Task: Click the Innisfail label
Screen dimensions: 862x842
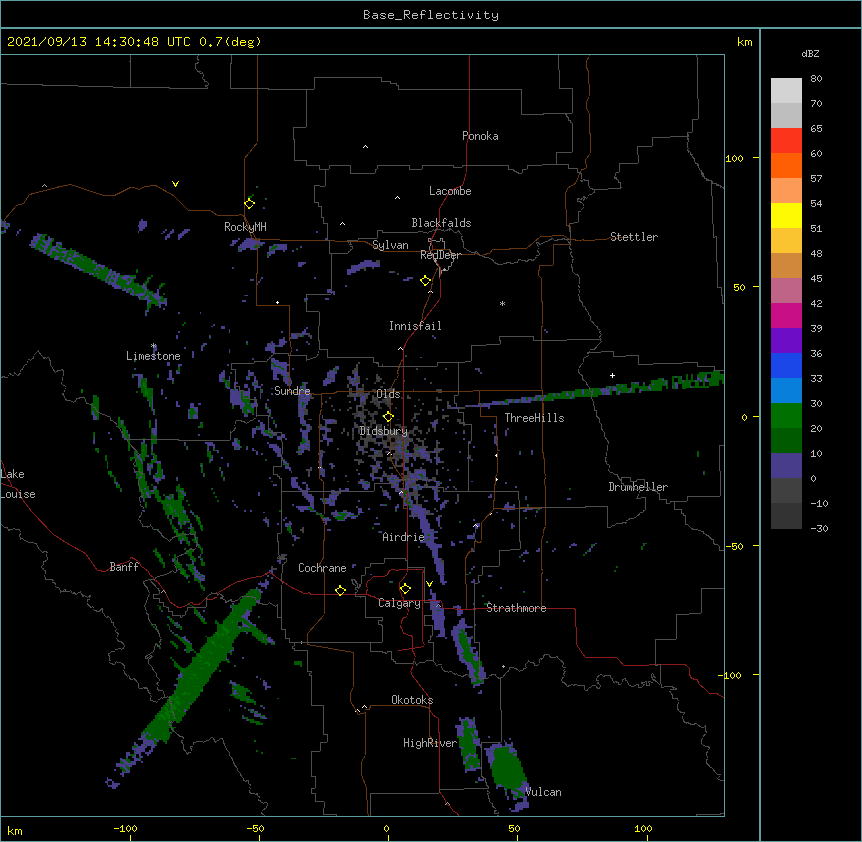Action: click(415, 326)
